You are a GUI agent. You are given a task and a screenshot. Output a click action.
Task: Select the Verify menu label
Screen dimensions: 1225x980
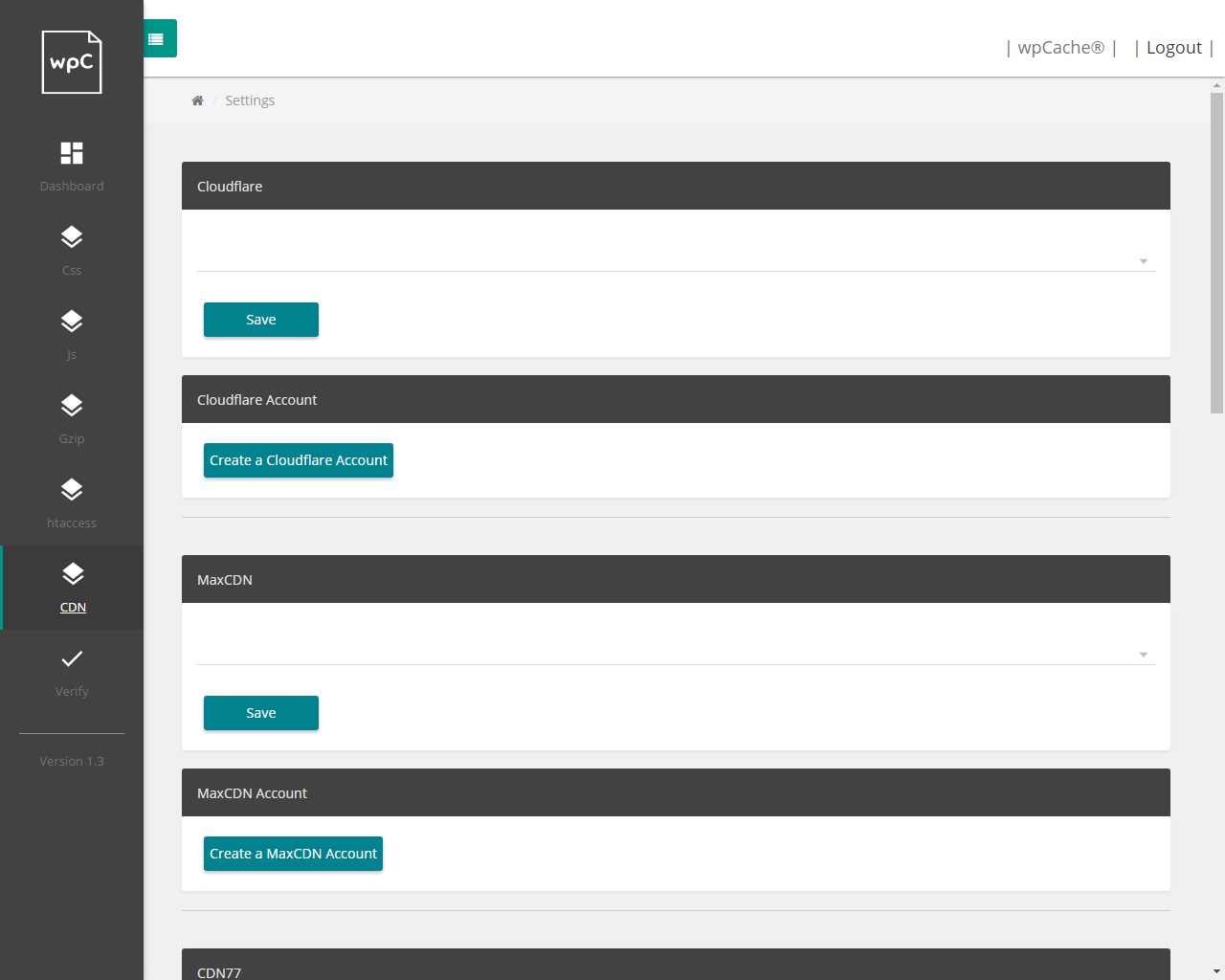[x=72, y=691]
